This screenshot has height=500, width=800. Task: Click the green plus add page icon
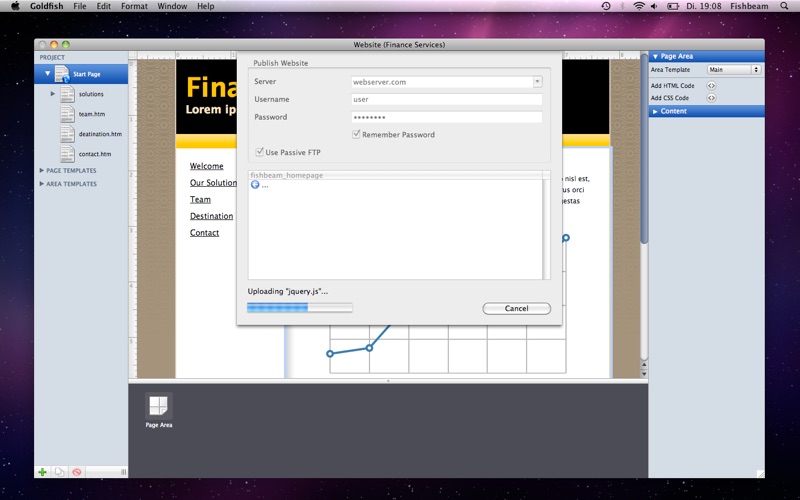[x=42, y=472]
